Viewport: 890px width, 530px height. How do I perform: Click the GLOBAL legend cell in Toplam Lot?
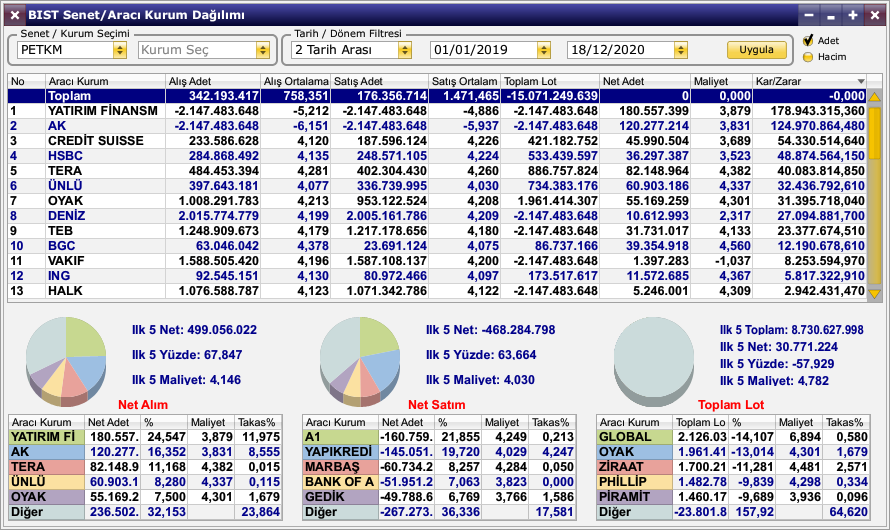point(635,437)
